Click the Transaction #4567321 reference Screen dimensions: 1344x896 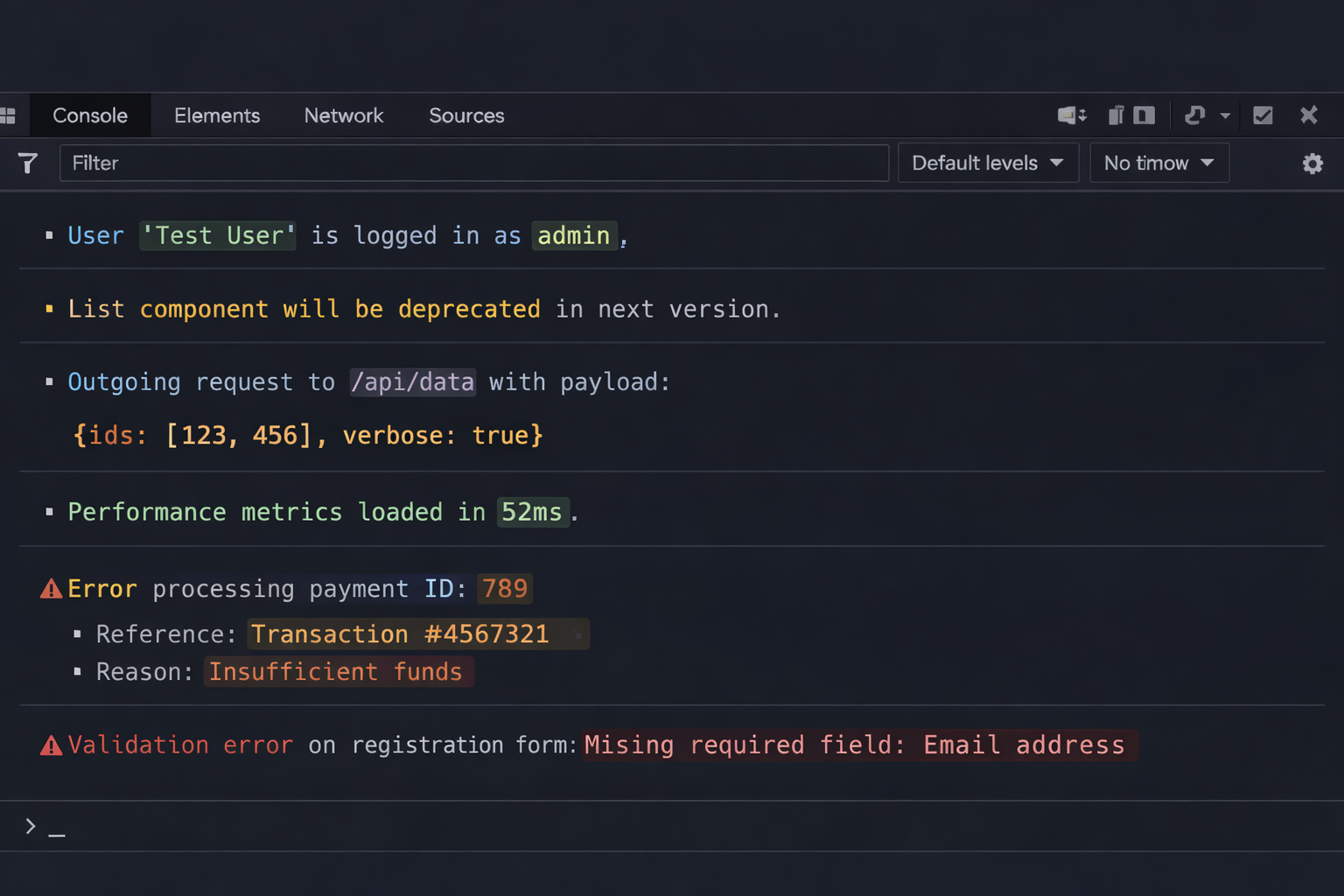coord(400,634)
